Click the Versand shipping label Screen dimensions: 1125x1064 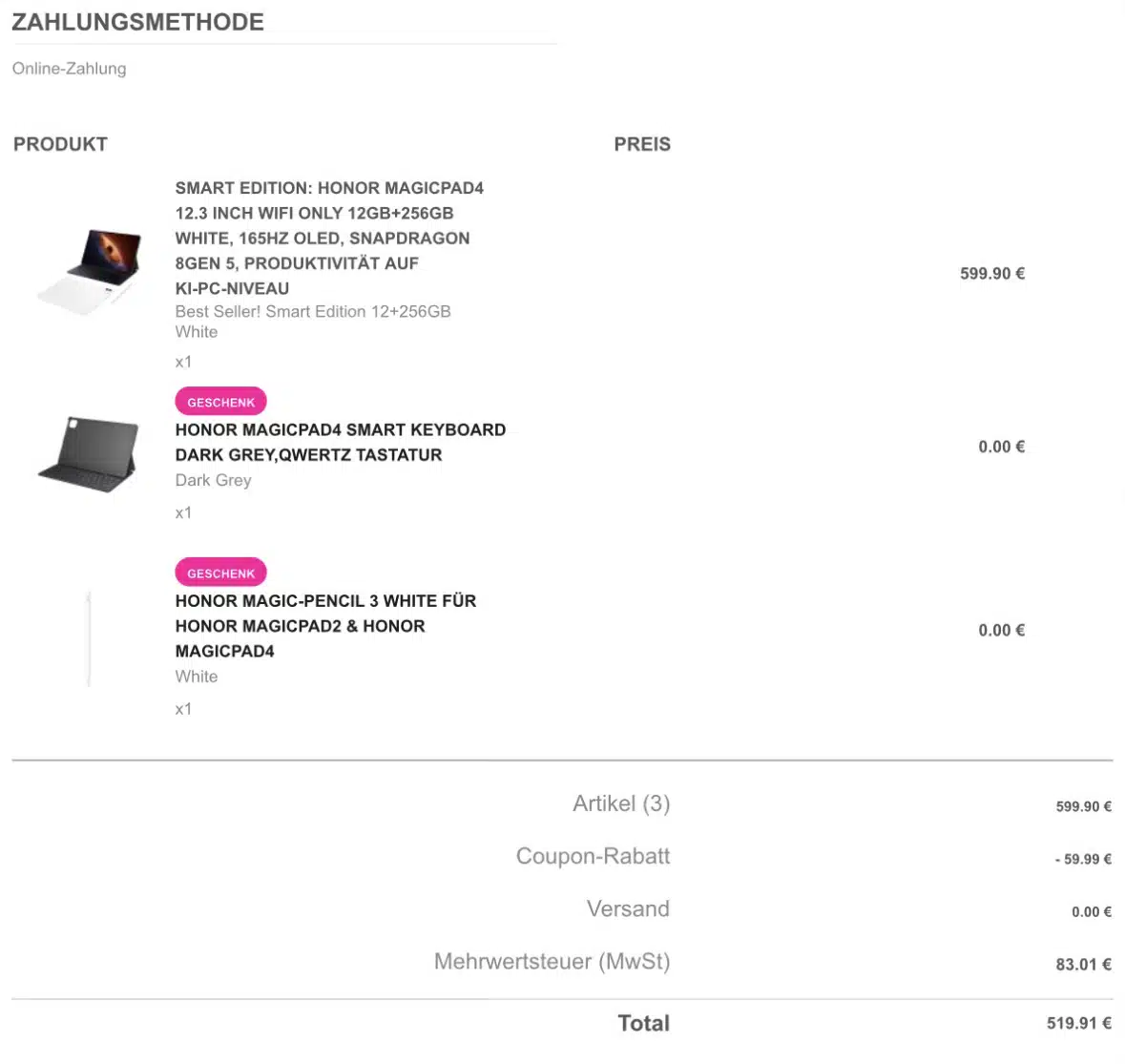tap(628, 909)
